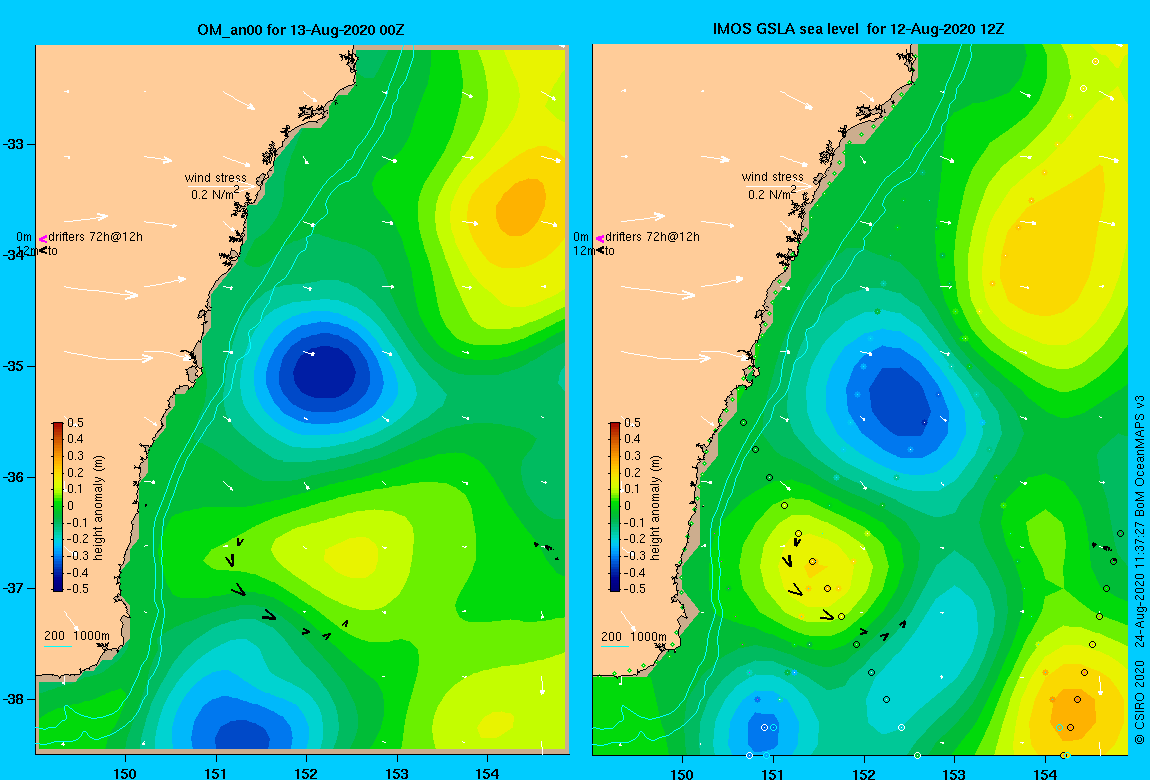Image resolution: width=1150 pixels, height=780 pixels.
Task: Click the magenta 0m drifter arrow in OM_an00 legend
Action: tap(43, 238)
